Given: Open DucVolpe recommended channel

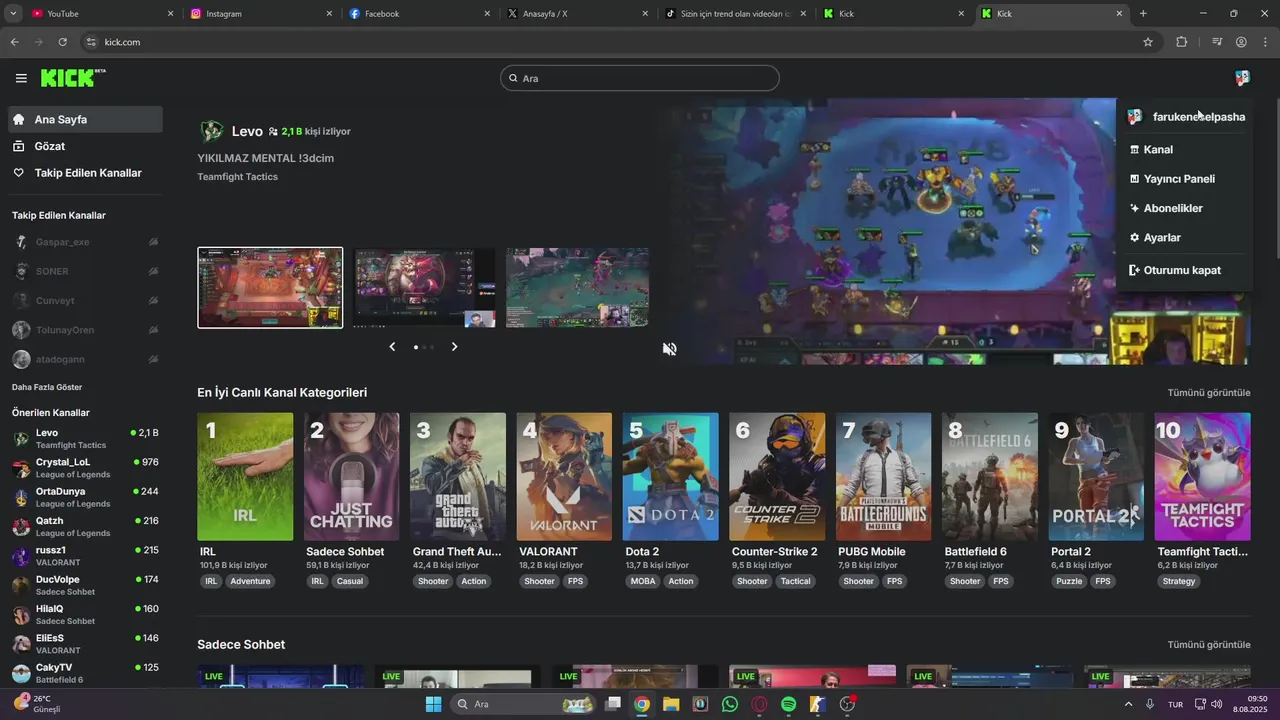Looking at the screenshot, I should [85, 584].
